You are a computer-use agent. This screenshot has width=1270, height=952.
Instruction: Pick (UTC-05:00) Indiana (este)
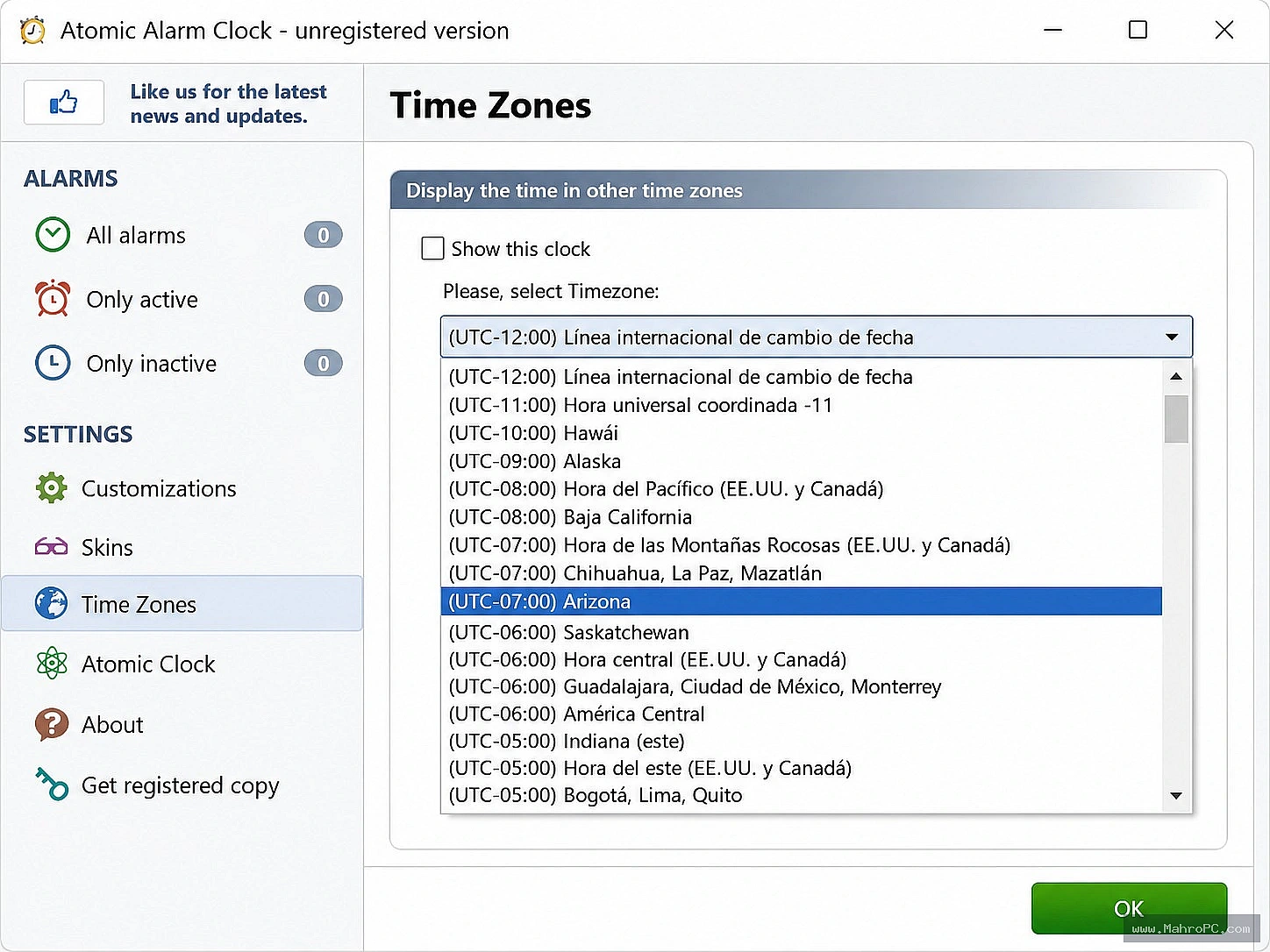coord(801,741)
